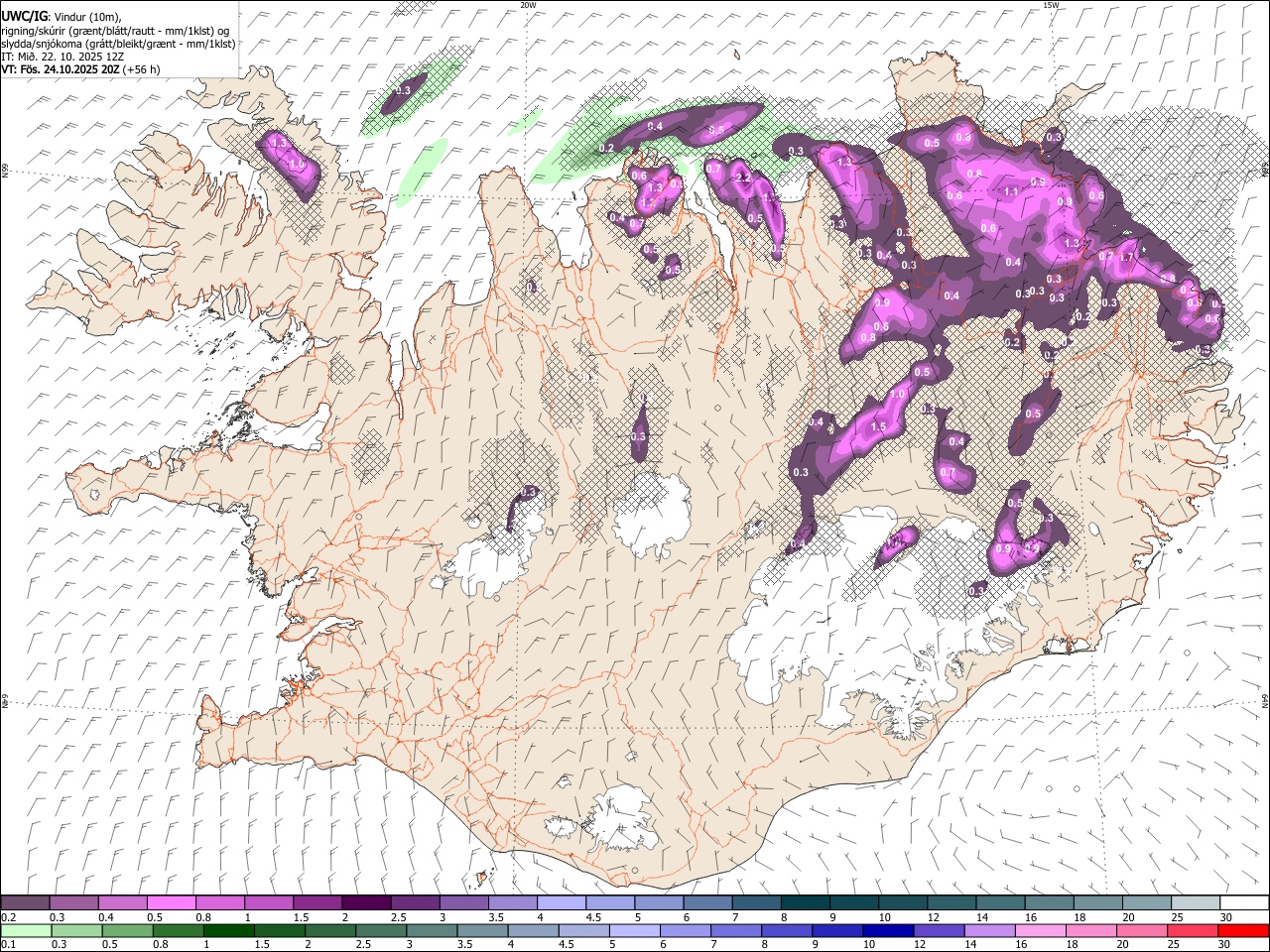This screenshot has width=1270, height=952.
Task: Click the light grey 25 swatch, top legend row
Action: click(x=1196, y=902)
